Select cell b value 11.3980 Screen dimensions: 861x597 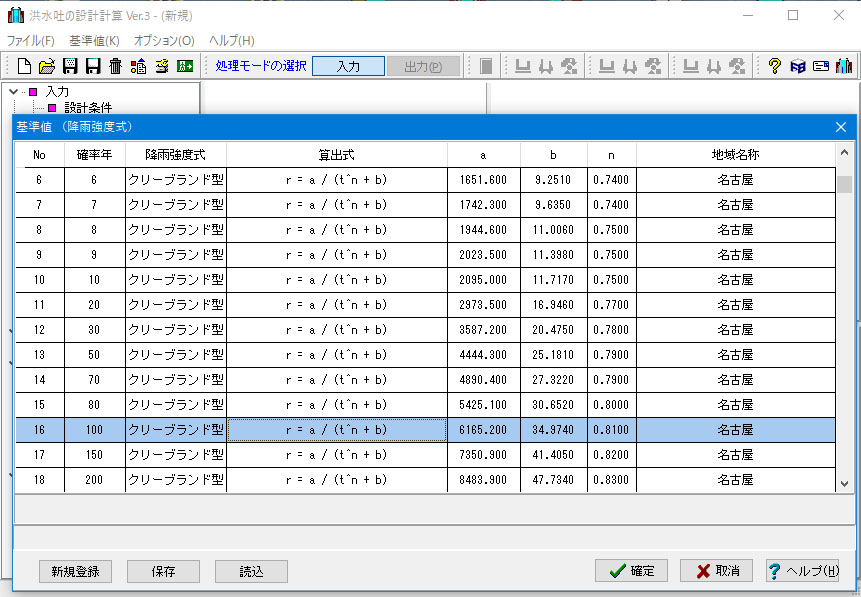coord(553,255)
